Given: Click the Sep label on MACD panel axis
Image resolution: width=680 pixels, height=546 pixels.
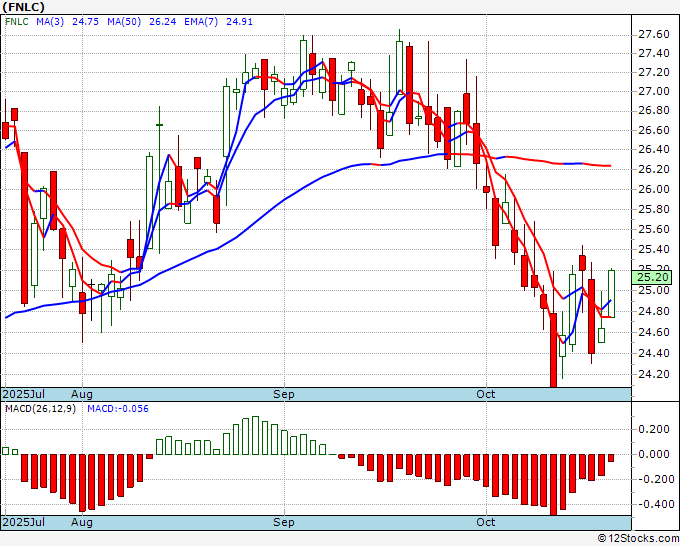Looking at the screenshot, I should 284,522.
